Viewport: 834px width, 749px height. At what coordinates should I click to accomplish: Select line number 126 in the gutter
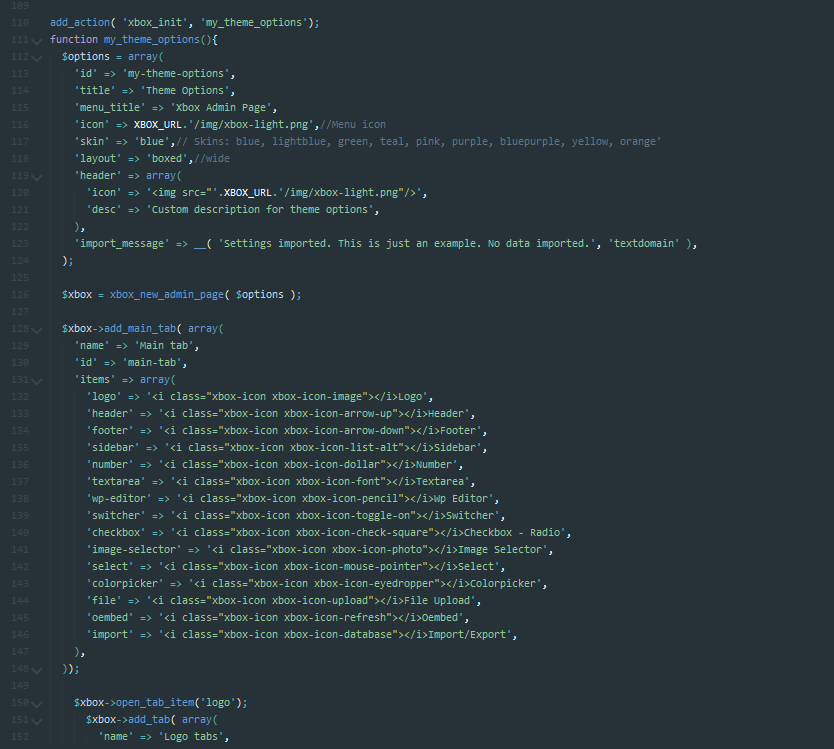click(20, 295)
